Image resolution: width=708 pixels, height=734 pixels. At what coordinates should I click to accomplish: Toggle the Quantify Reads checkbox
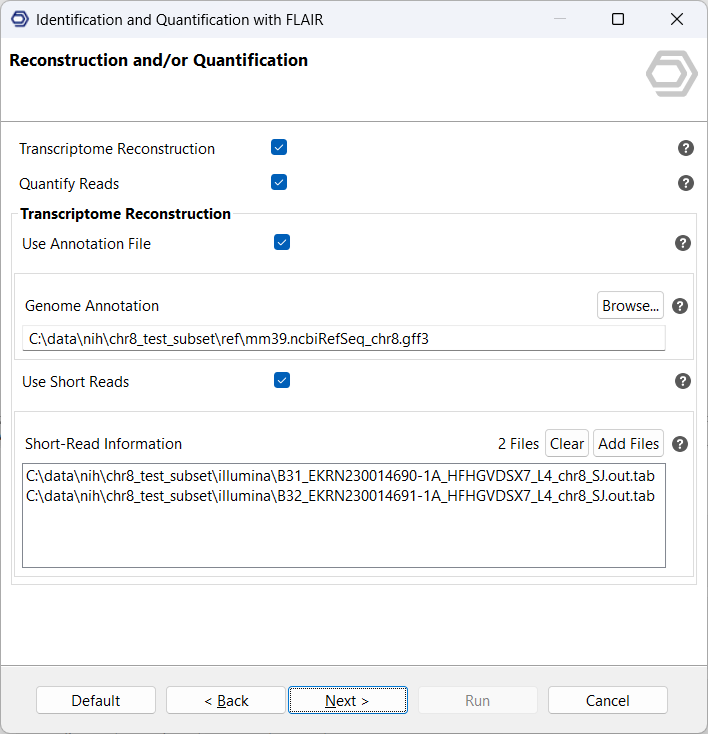(279, 182)
